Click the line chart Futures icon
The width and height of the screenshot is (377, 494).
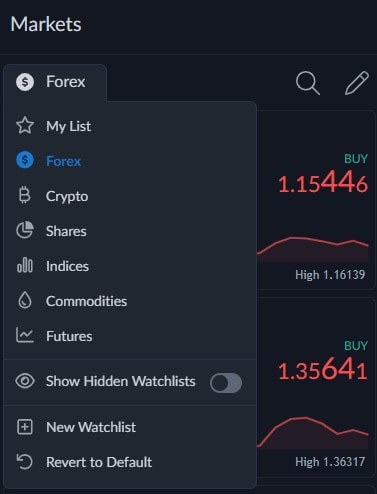coord(25,335)
